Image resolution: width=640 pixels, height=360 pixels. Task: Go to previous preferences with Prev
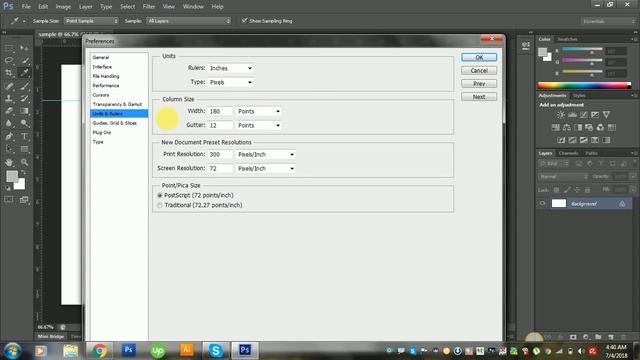tap(479, 84)
